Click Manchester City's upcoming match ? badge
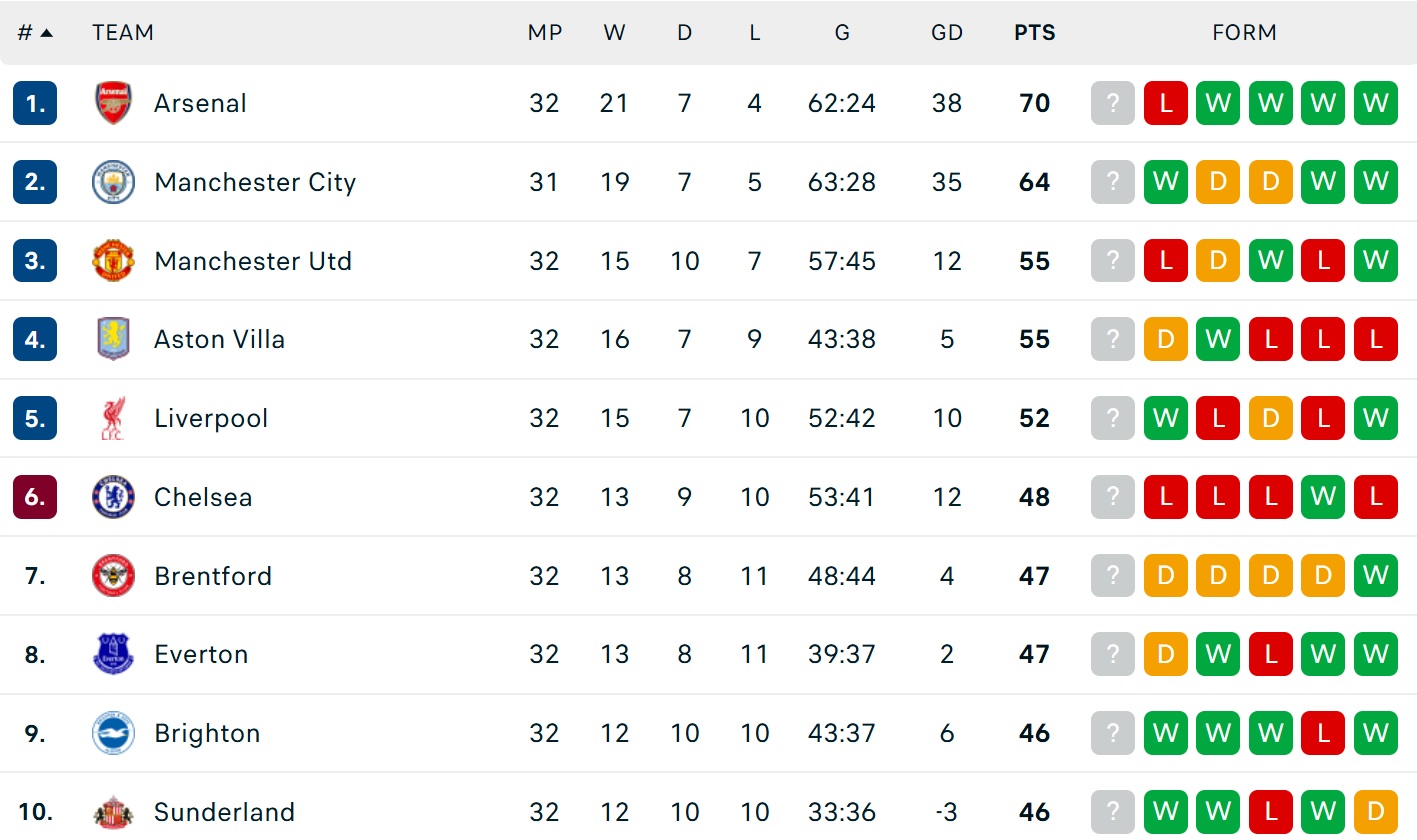Viewport: 1417px width, 840px height. pyautogui.click(x=1113, y=182)
